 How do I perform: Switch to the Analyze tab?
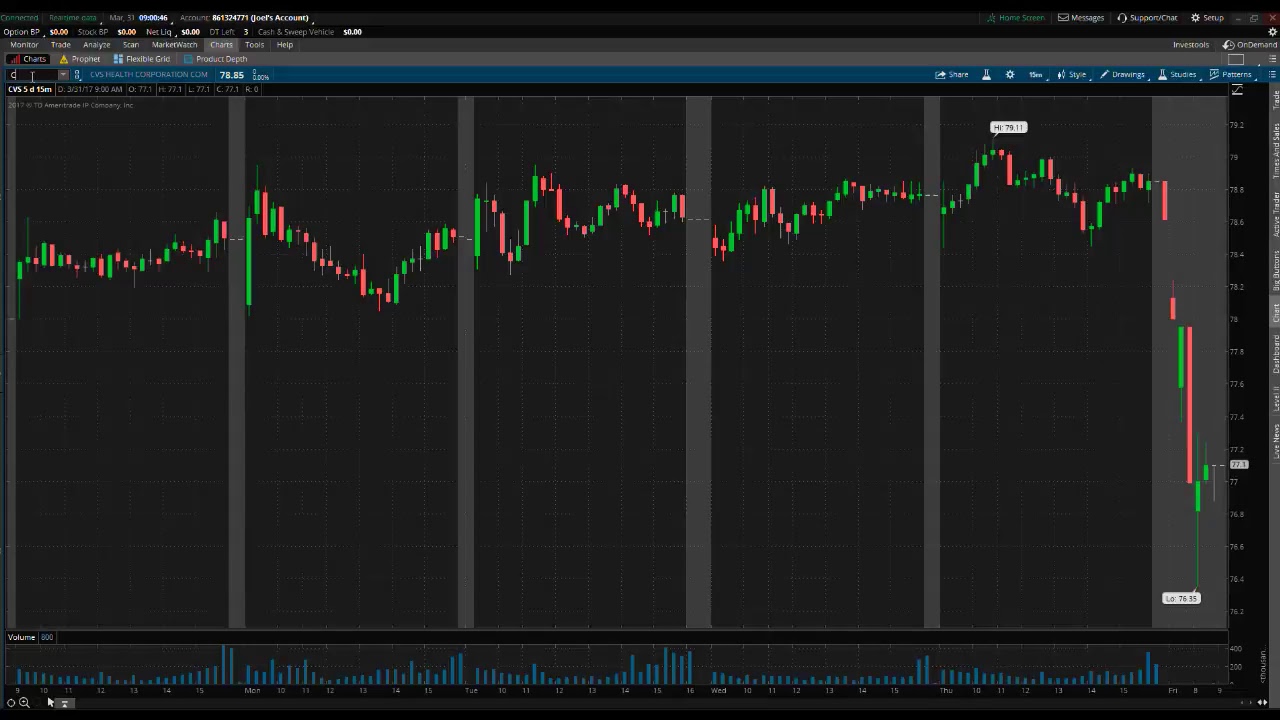point(96,45)
